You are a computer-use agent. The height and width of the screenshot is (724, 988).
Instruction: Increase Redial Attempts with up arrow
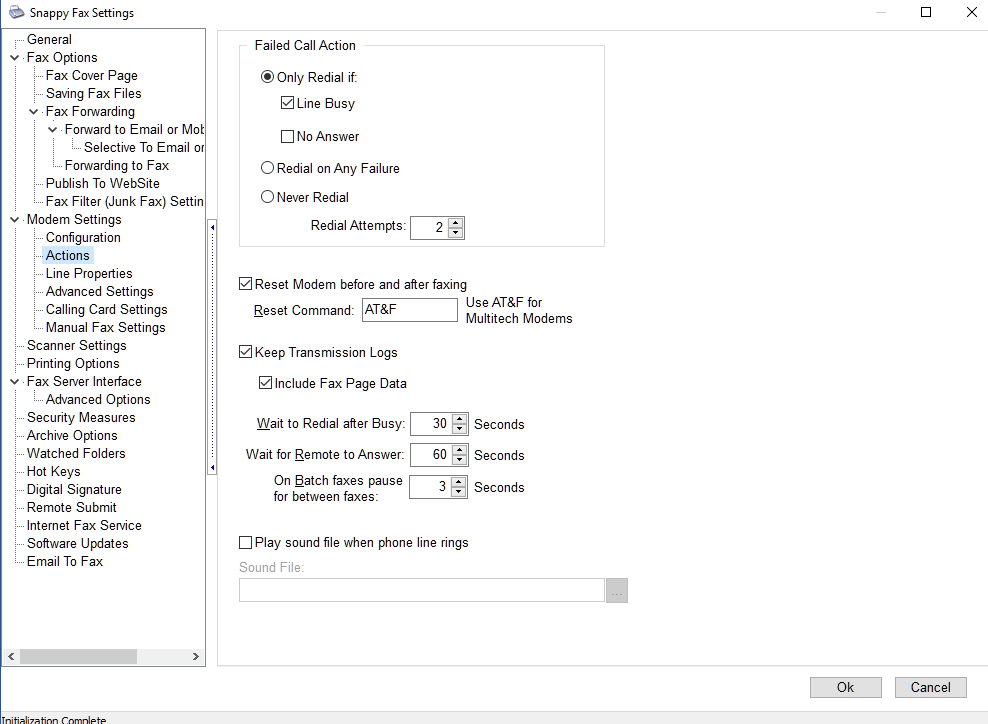tap(456, 223)
